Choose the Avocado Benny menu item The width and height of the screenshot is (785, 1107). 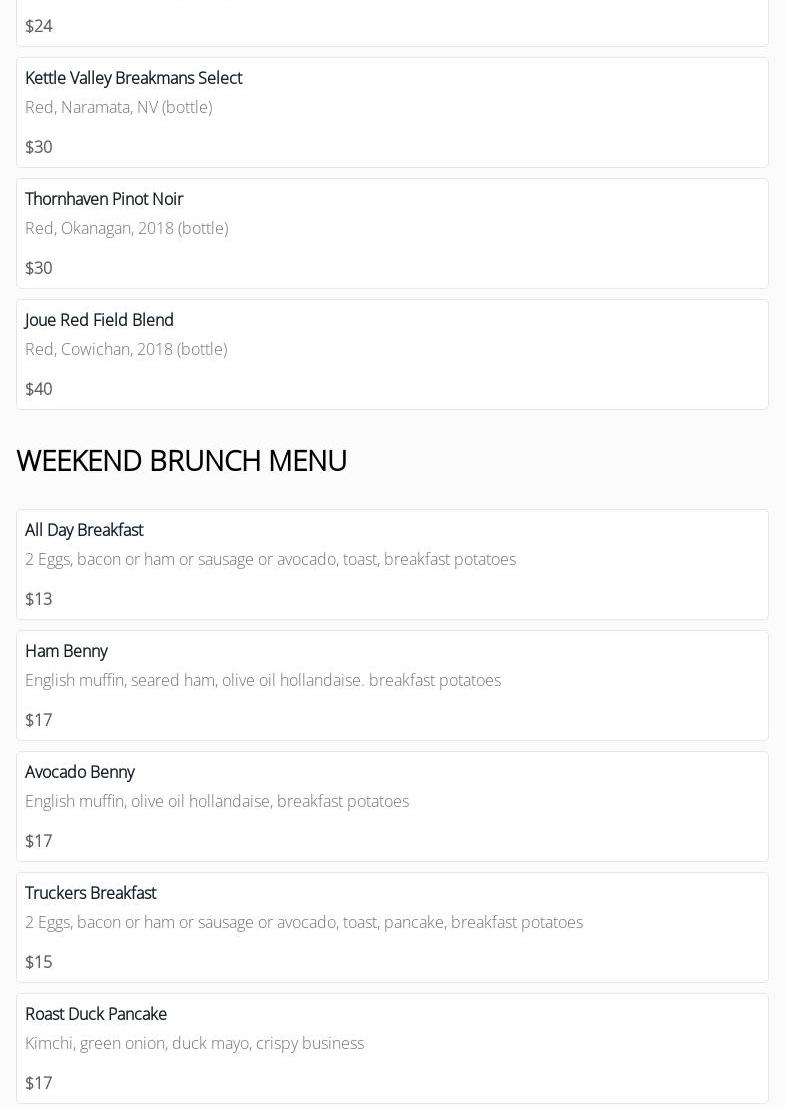coord(80,772)
